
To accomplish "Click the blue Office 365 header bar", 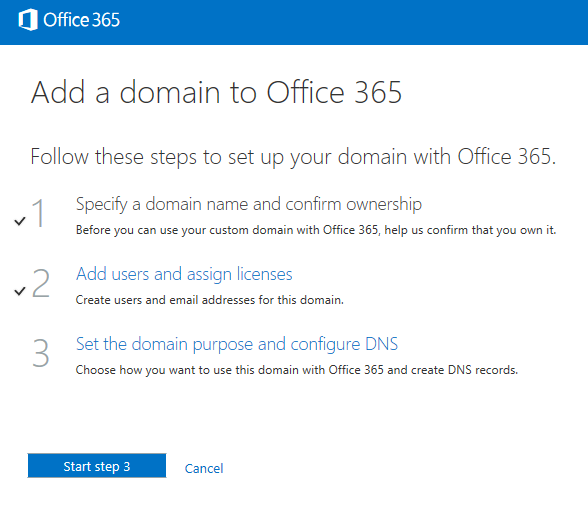I will [x=294, y=23].
